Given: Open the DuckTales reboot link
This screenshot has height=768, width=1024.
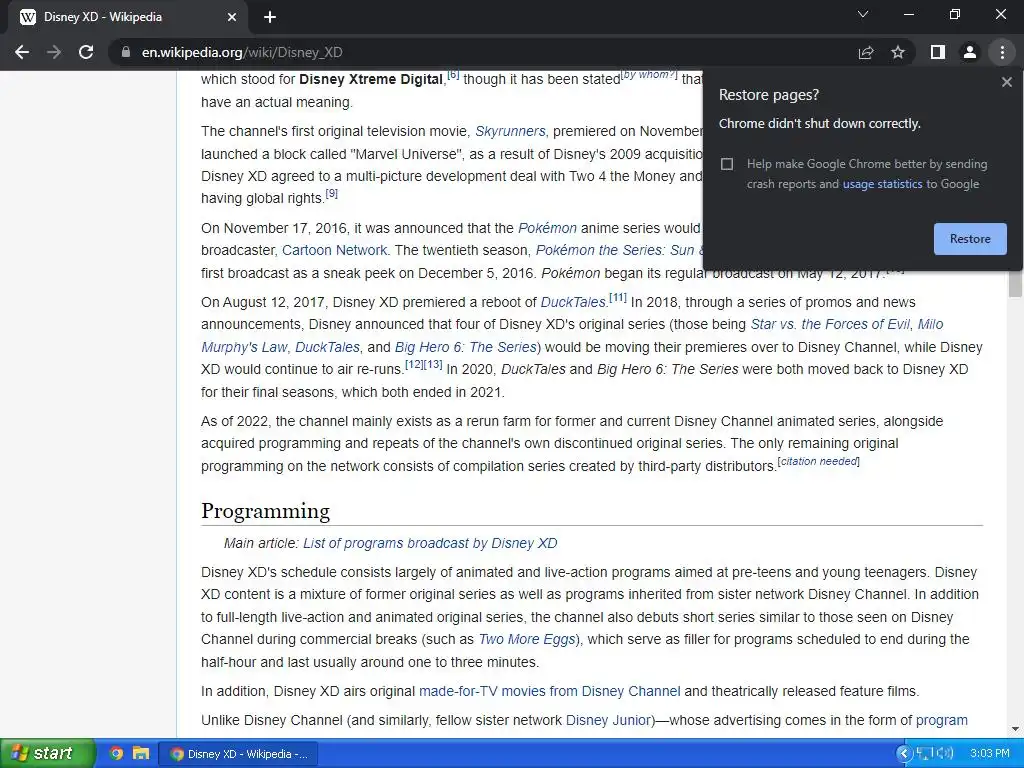Looking at the screenshot, I should click(573, 302).
